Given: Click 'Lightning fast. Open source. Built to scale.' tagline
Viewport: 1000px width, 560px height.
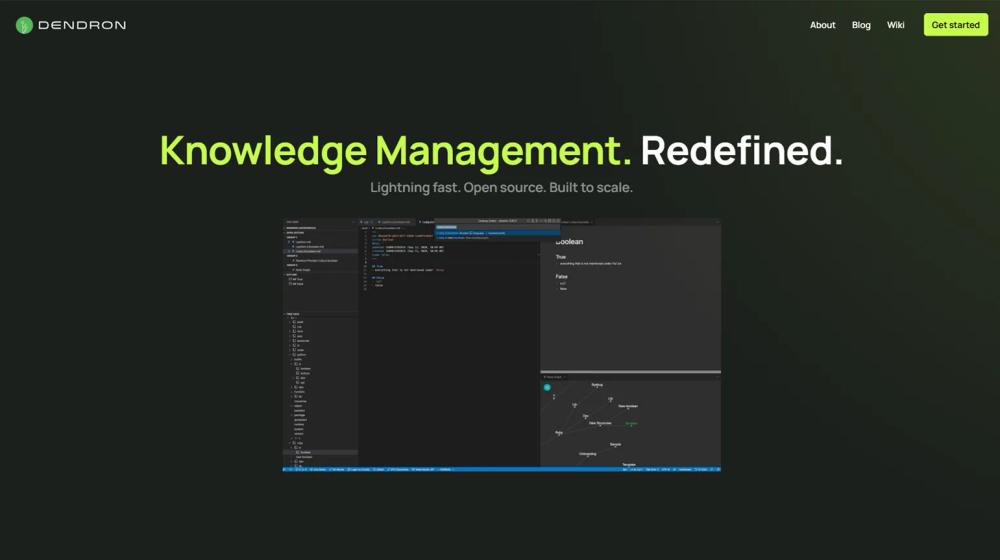Looking at the screenshot, I should (x=501, y=188).
